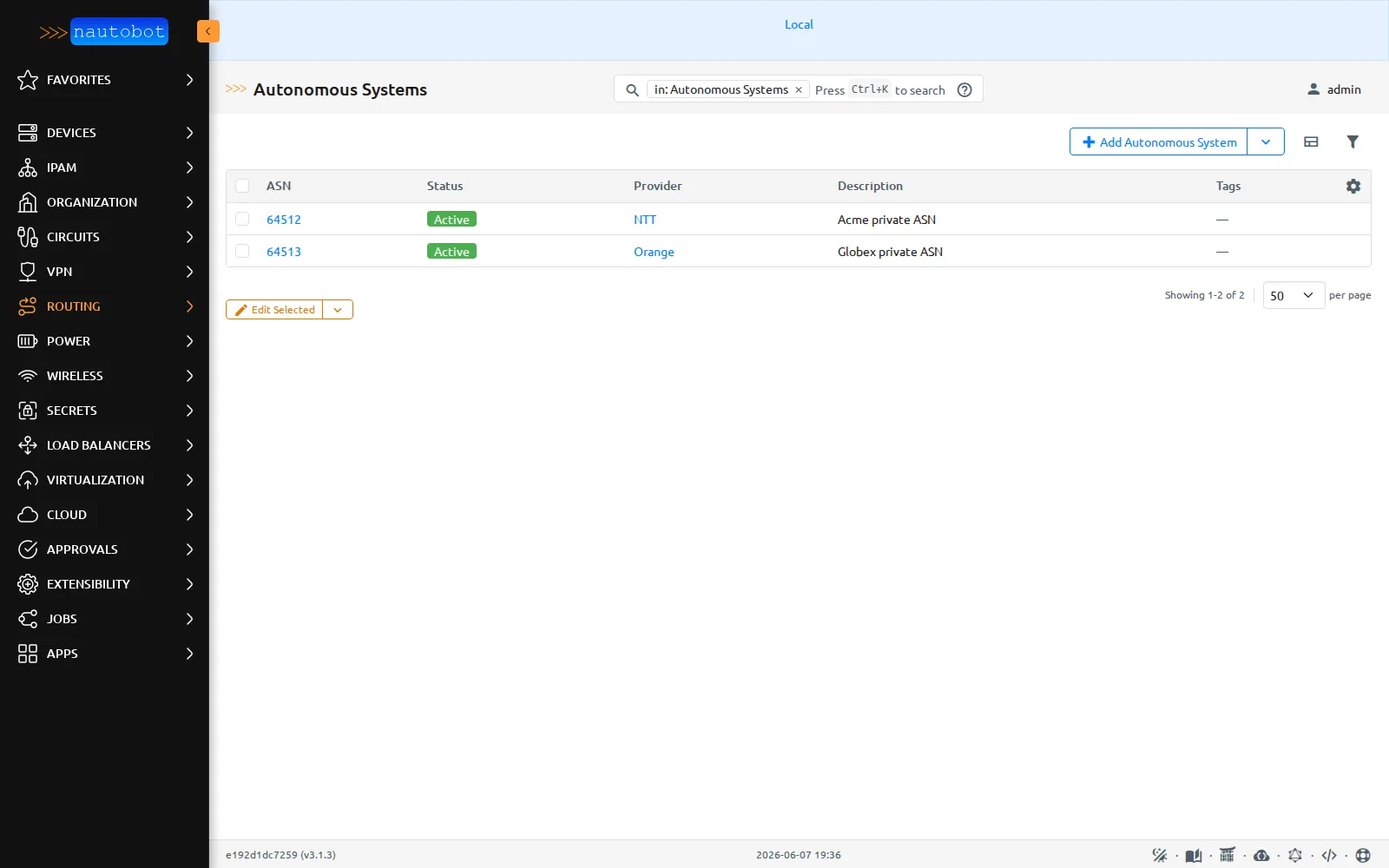Click the Virtualization cloud-upload icon
The width and height of the screenshot is (1389, 868).
pyautogui.click(x=28, y=480)
